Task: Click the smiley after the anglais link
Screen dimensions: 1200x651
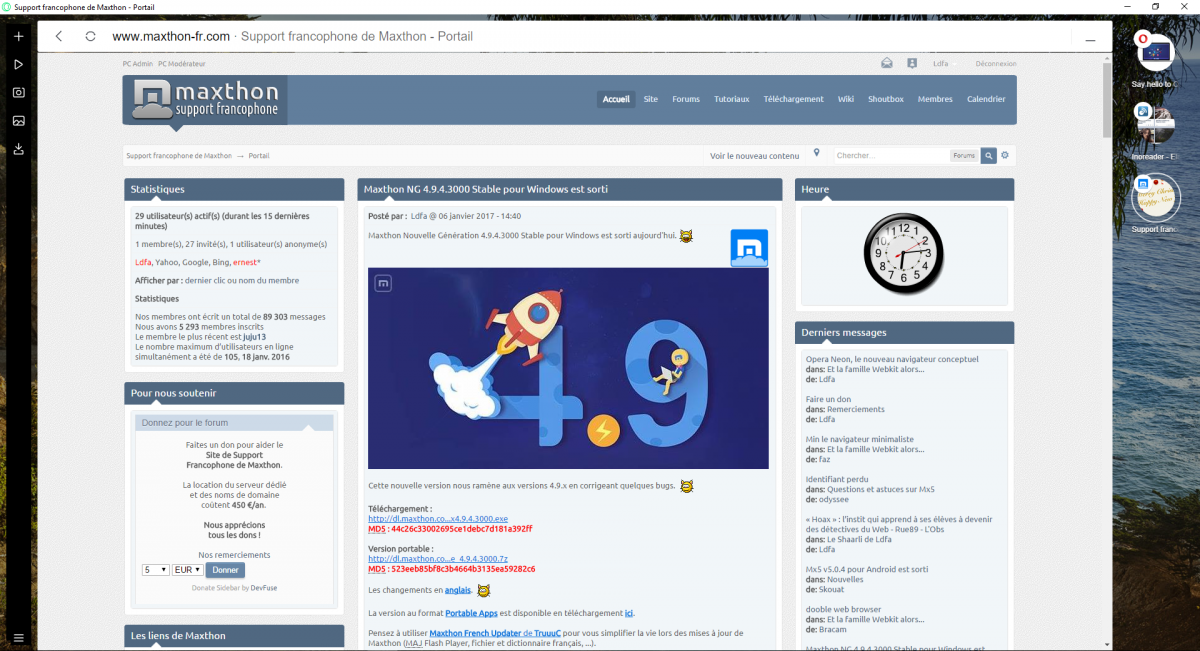Action: pos(484,590)
